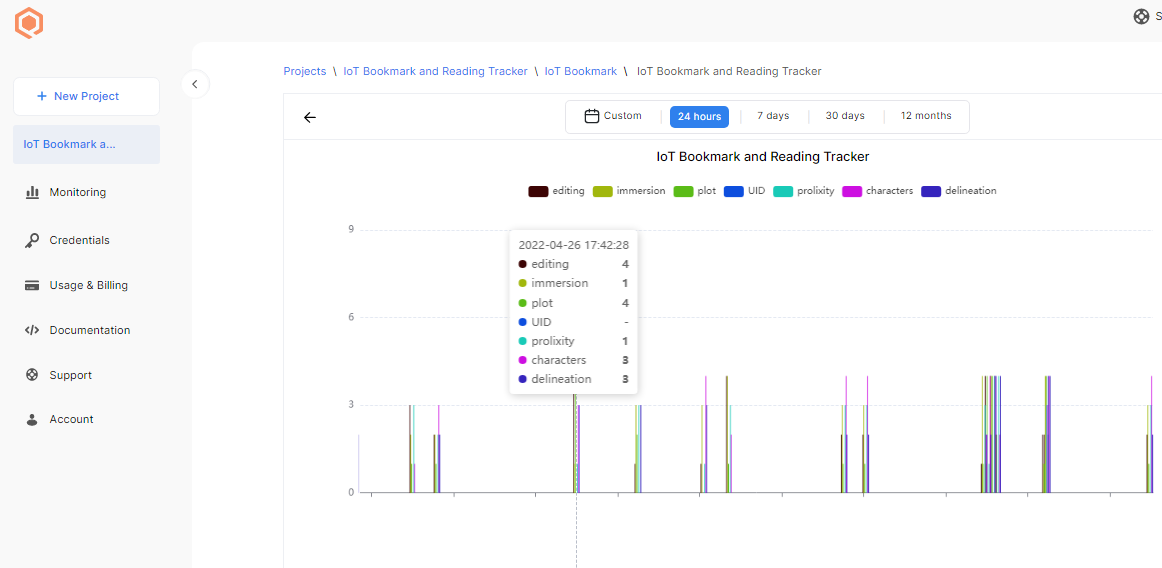Open Monitoring via bar chart icon
The height and width of the screenshot is (568, 1162).
32,192
